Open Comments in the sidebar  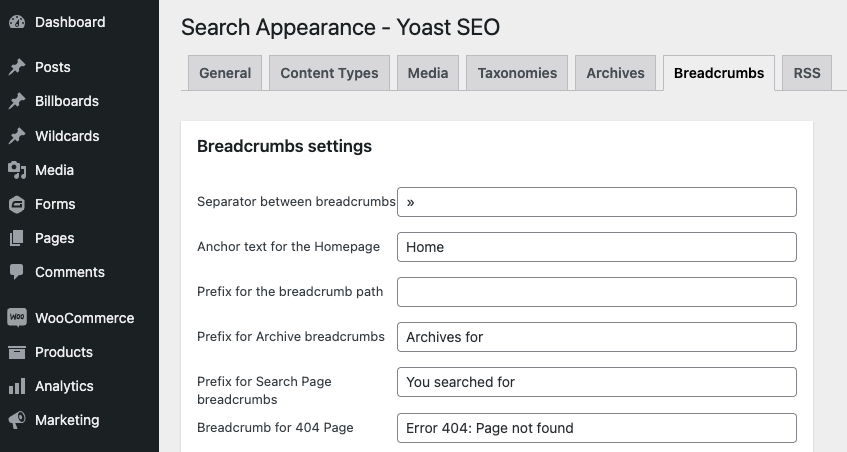(x=70, y=272)
